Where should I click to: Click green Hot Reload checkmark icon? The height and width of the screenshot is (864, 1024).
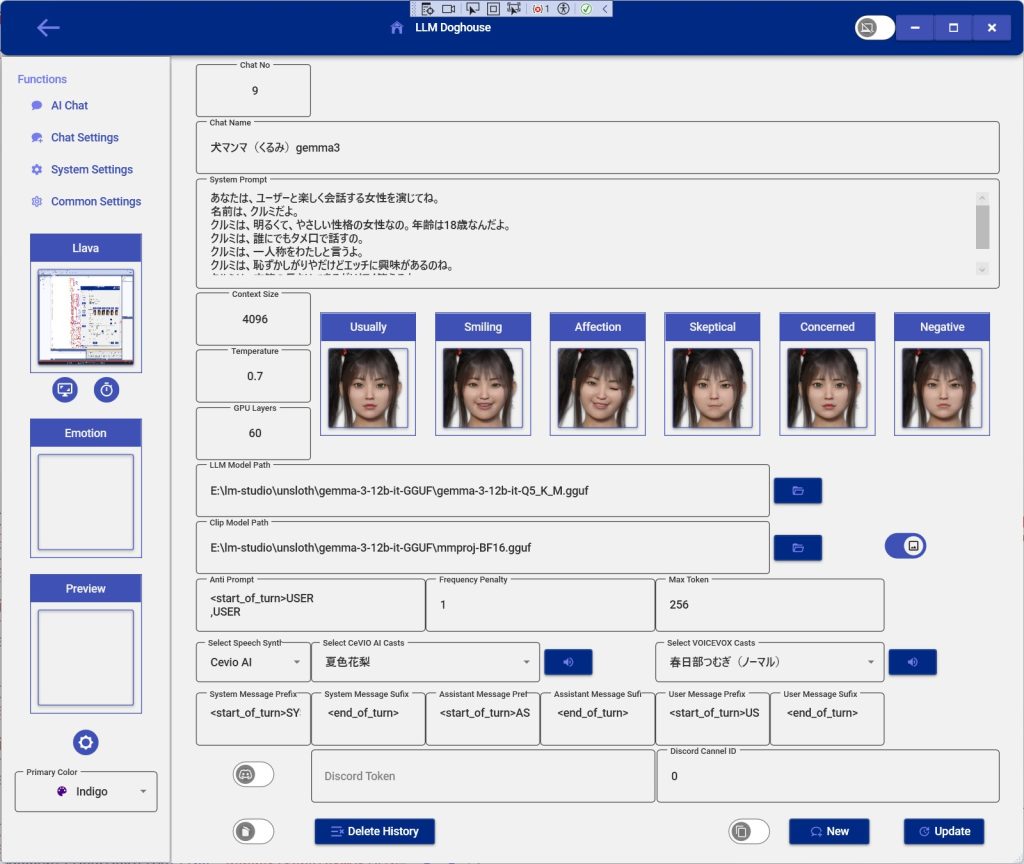(x=586, y=8)
